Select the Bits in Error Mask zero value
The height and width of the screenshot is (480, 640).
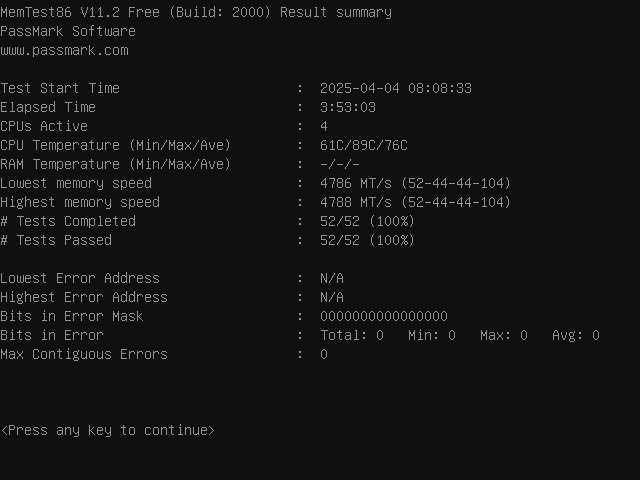[384, 316]
